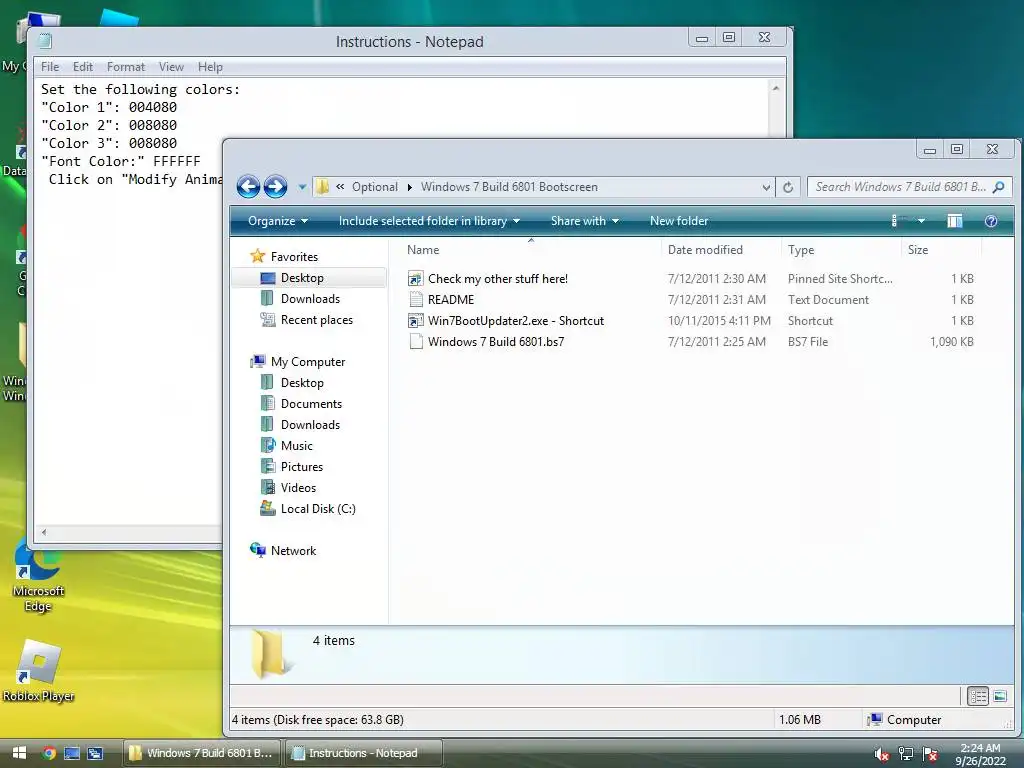
Task: Click the "Color 1": 004080 line in Notepad
Action: (109, 107)
